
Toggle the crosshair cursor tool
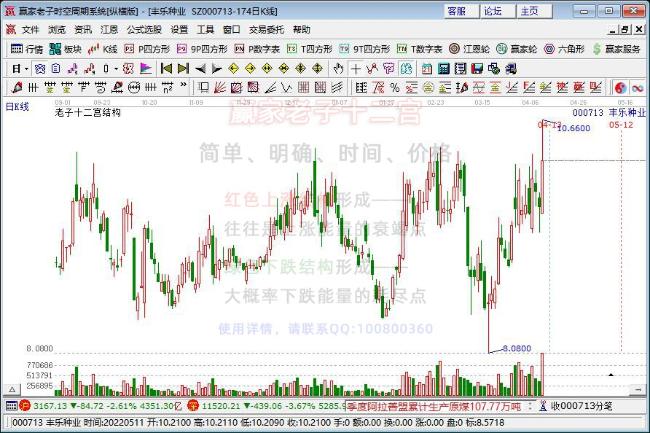pyautogui.click(x=355, y=68)
